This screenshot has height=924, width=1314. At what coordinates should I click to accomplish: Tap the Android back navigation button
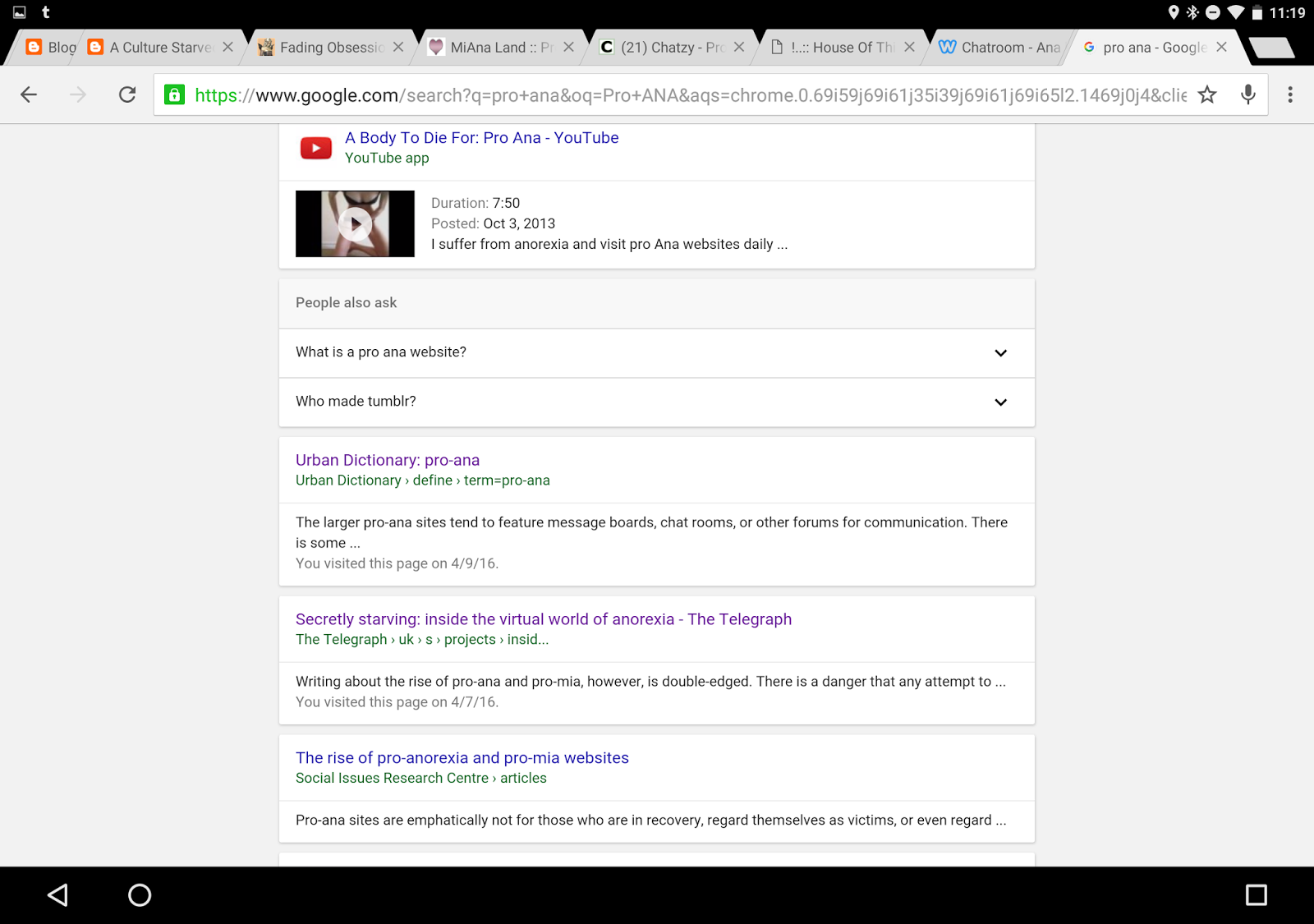point(57,894)
